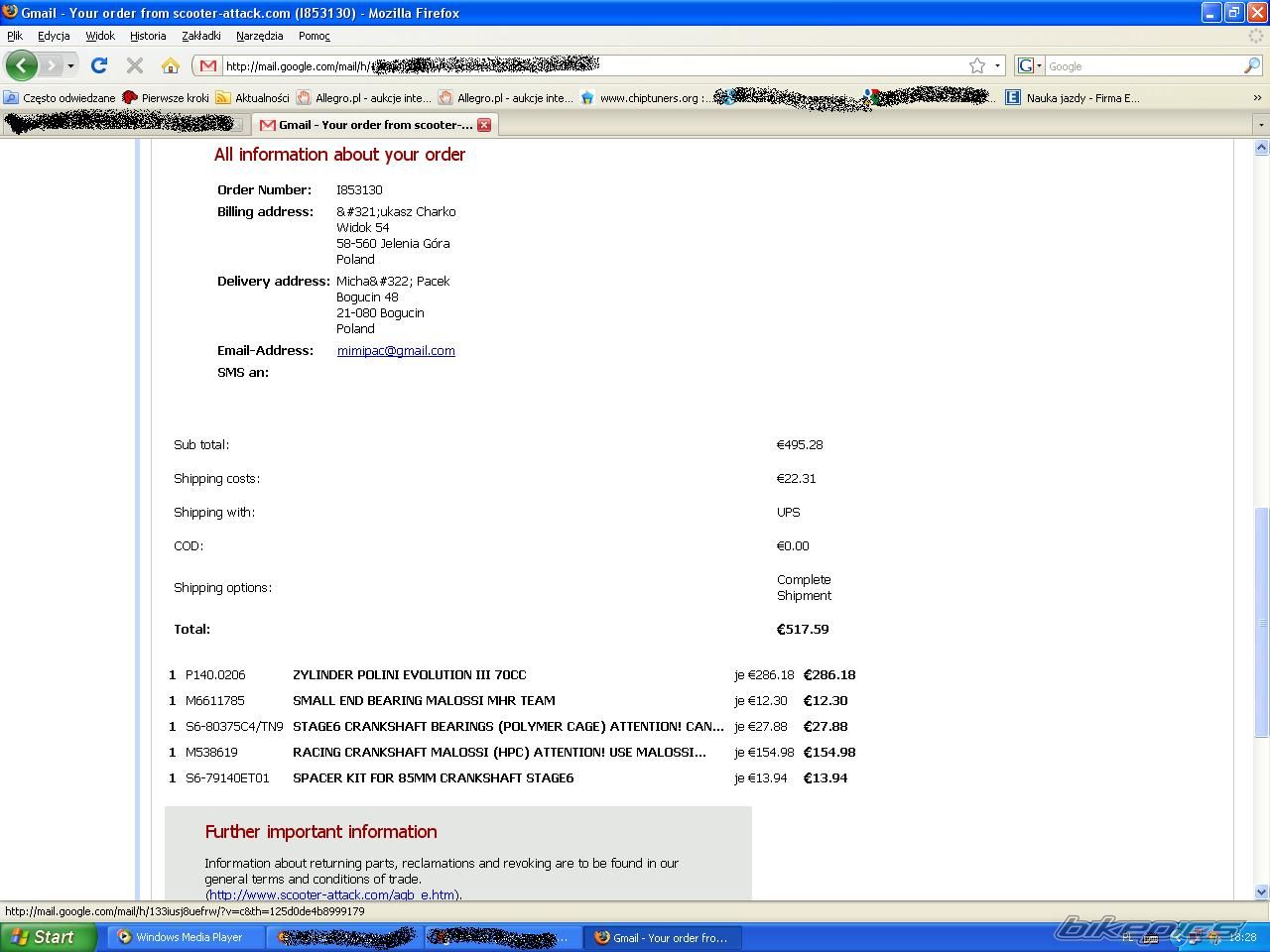Click the search magnifier icon
Image resolution: width=1270 pixels, height=952 pixels.
(x=1251, y=66)
